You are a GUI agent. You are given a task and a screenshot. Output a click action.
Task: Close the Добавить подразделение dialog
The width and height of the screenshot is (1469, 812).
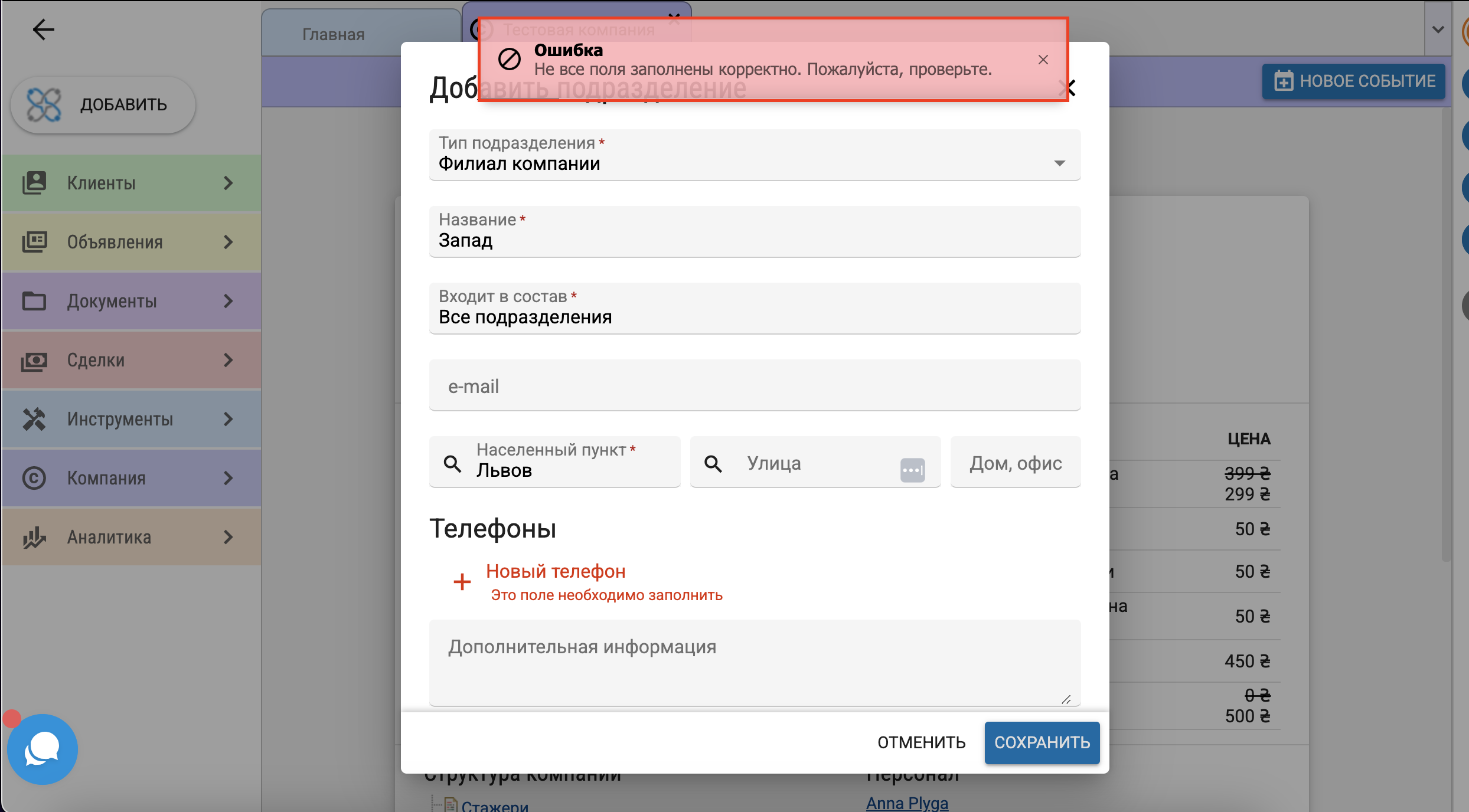(x=1069, y=89)
